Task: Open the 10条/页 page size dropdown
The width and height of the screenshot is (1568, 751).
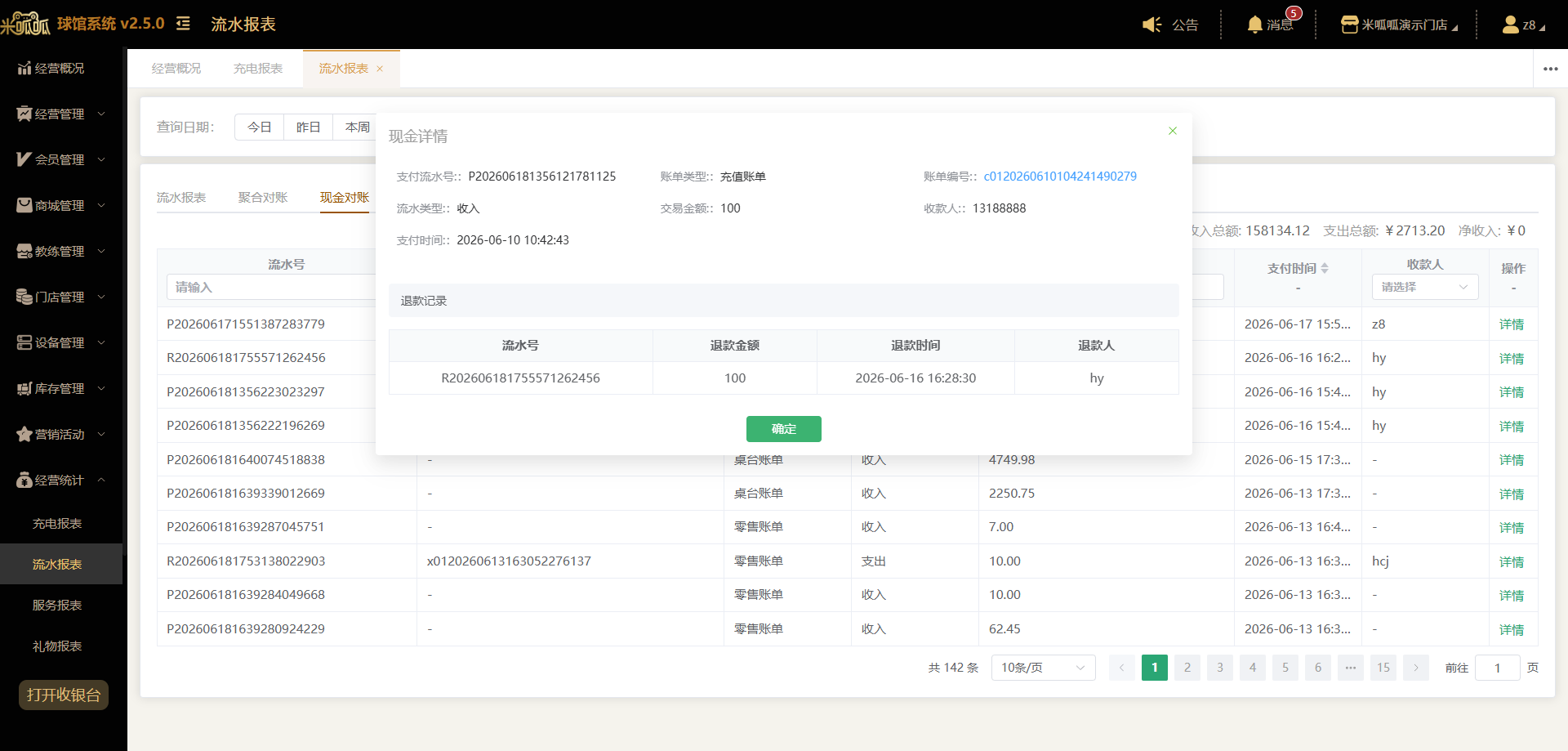Action: click(1043, 668)
